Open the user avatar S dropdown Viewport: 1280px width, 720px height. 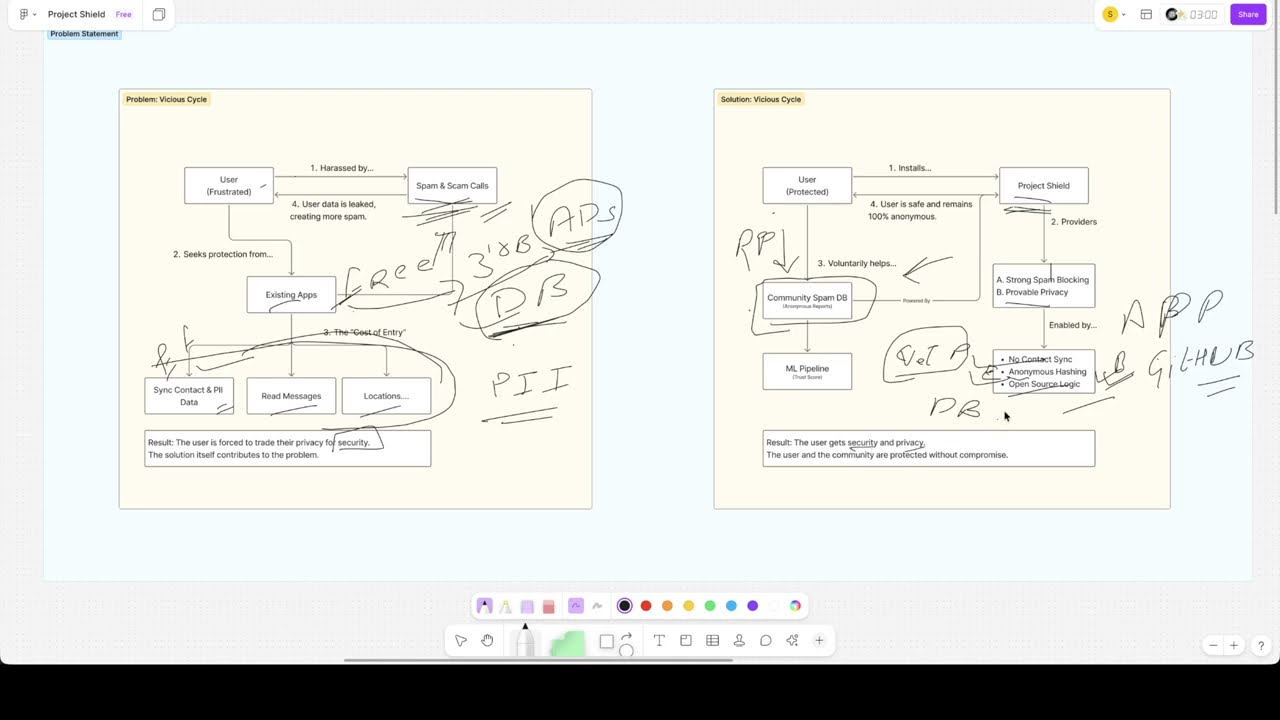click(1114, 14)
